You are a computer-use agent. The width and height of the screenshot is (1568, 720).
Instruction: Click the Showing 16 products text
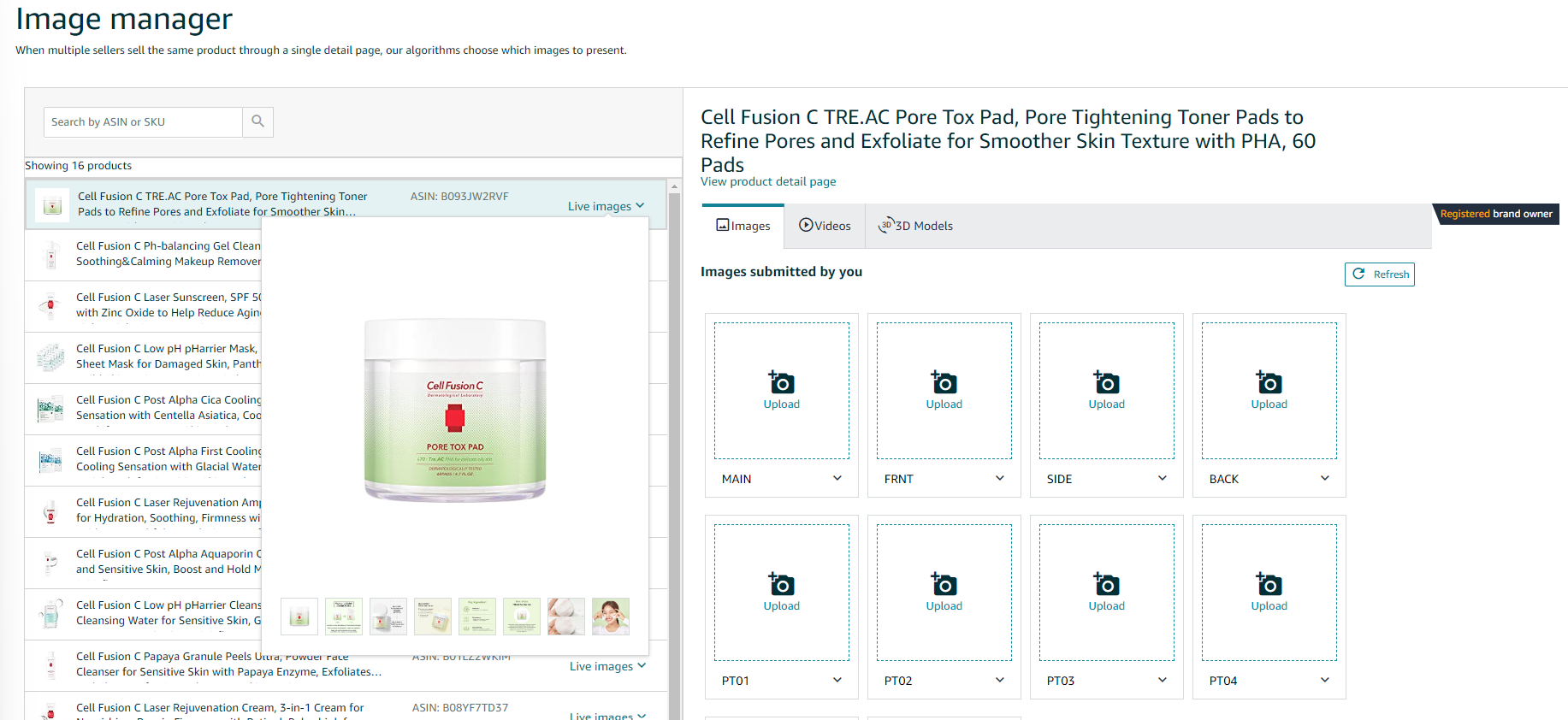coord(78,166)
